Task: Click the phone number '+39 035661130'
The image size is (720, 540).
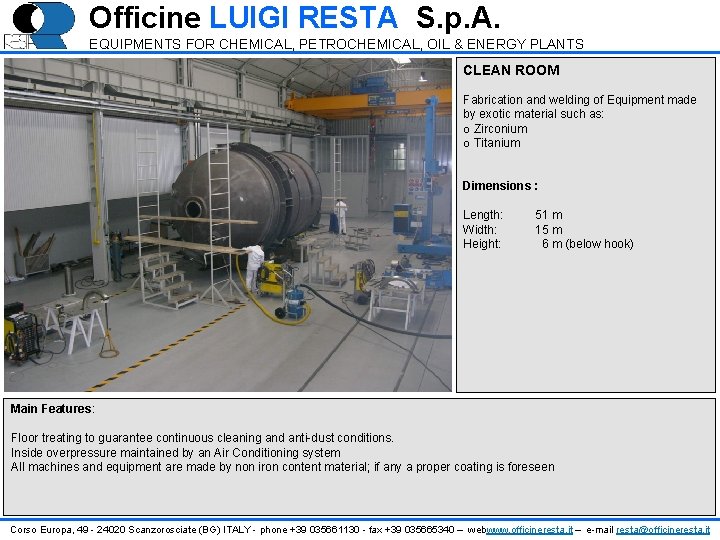Action: point(325,530)
